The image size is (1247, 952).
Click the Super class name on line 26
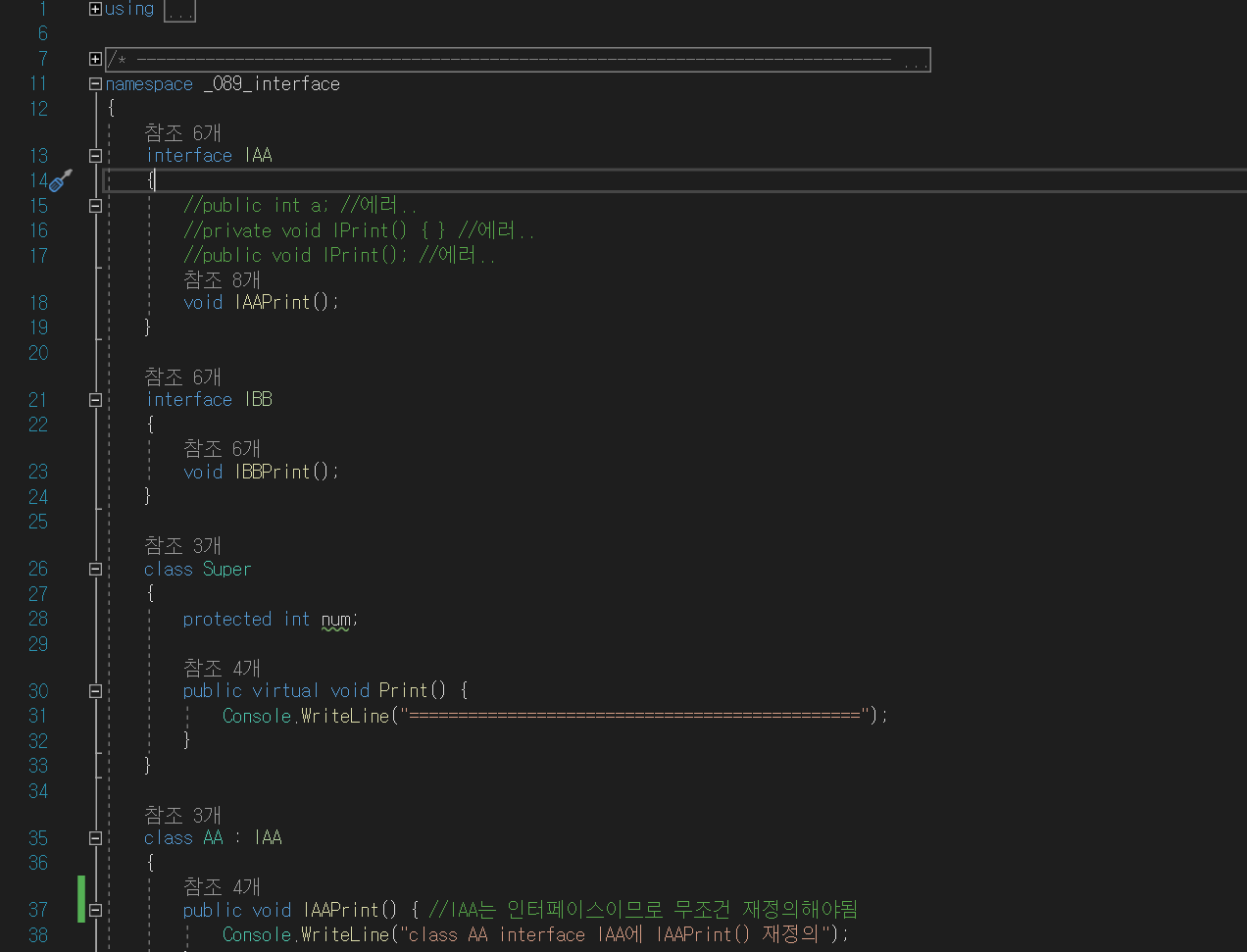click(227, 570)
